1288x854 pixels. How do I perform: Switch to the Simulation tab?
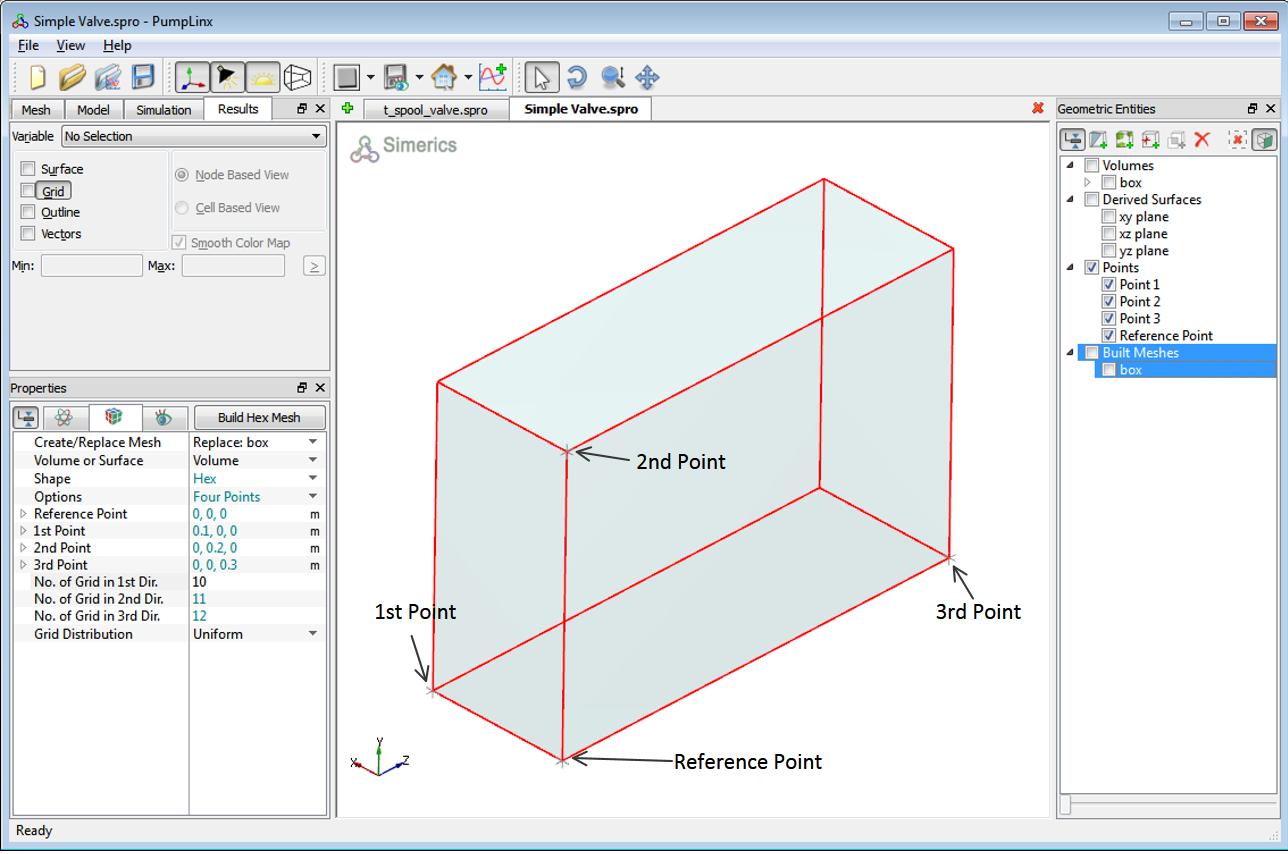(x=162, y=109)
